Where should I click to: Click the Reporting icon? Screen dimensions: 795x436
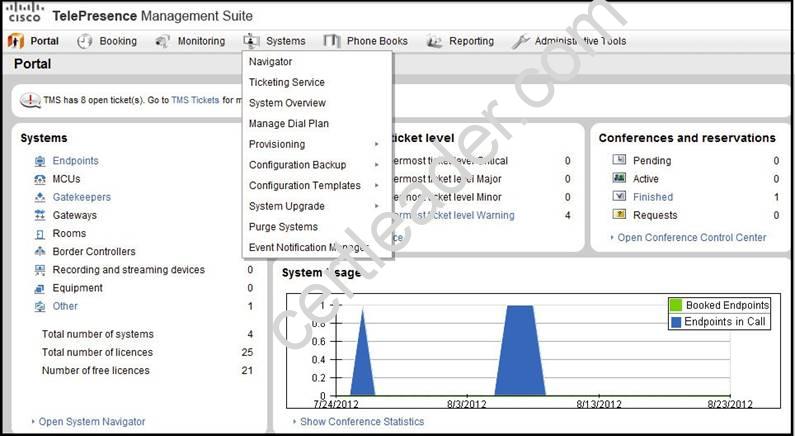(435, 42)
